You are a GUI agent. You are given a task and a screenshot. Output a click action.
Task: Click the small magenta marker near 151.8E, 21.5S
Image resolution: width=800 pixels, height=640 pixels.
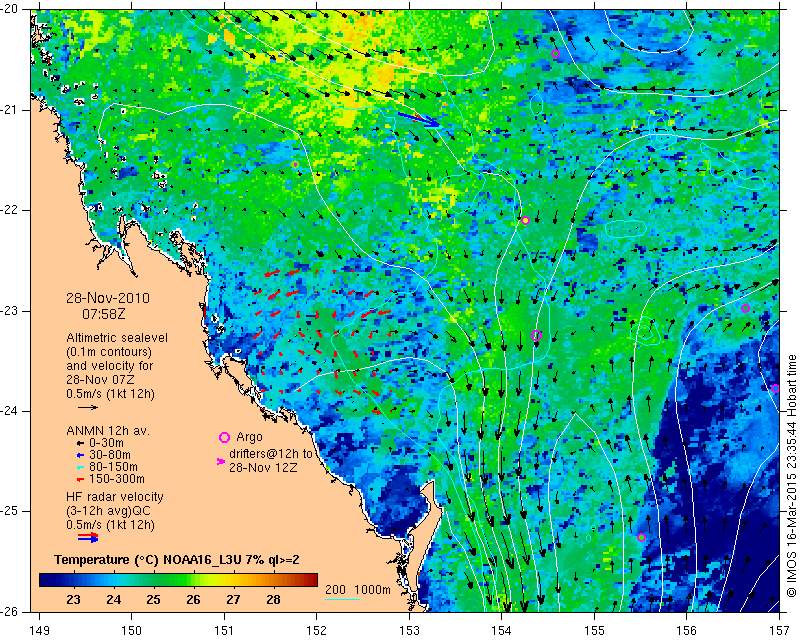[295, 164]
